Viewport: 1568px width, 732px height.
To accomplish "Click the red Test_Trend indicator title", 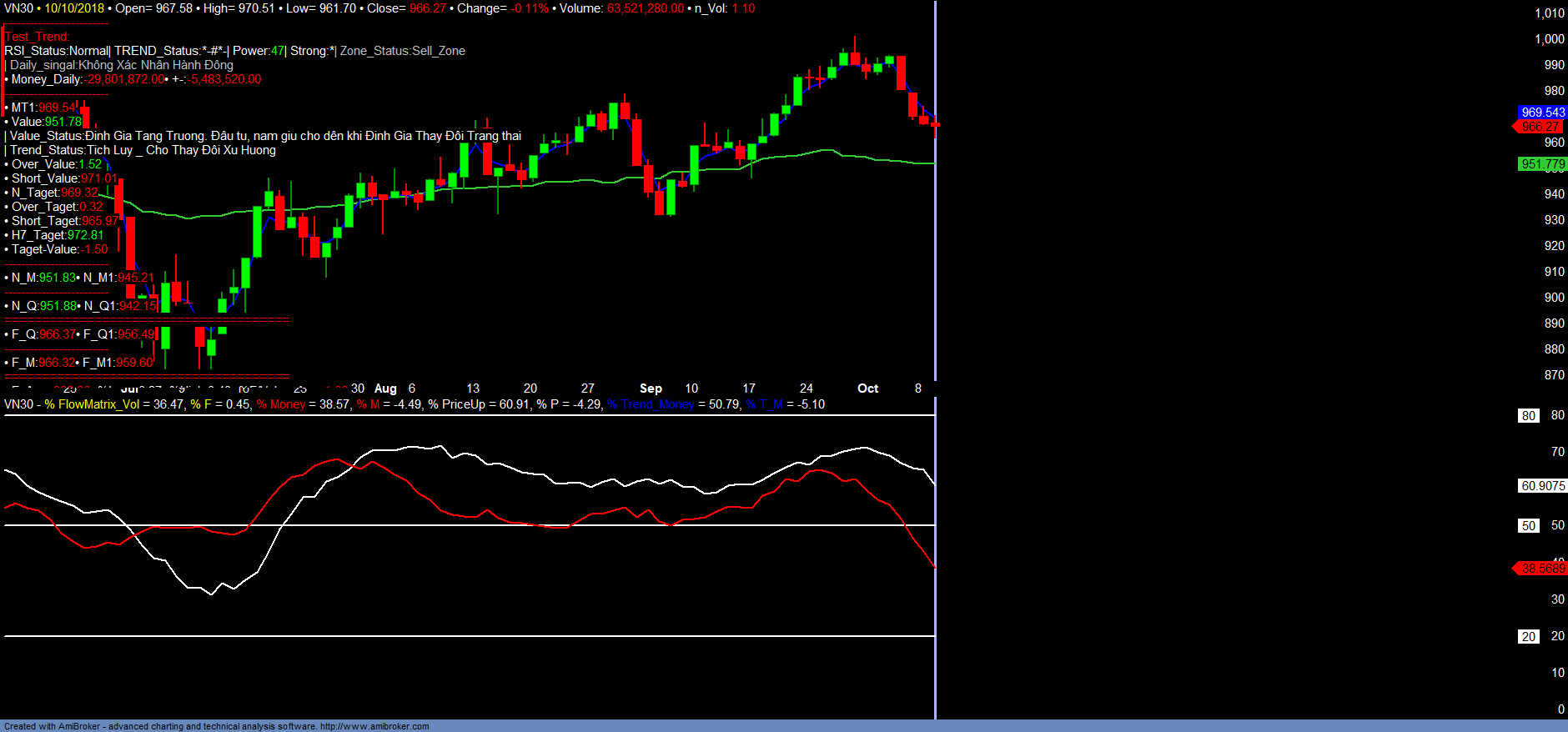I will (37, 37).
